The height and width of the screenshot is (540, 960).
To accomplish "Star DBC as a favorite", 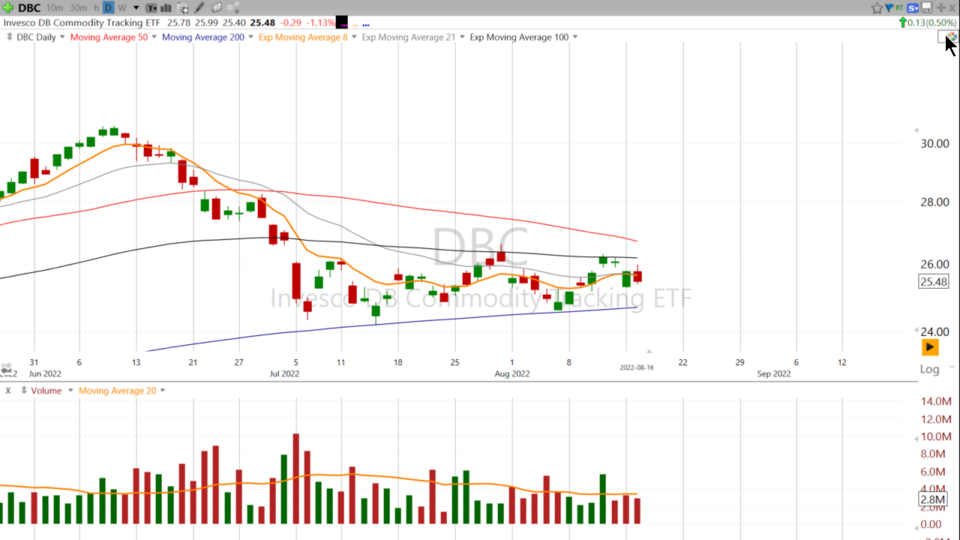I will 877,8.
